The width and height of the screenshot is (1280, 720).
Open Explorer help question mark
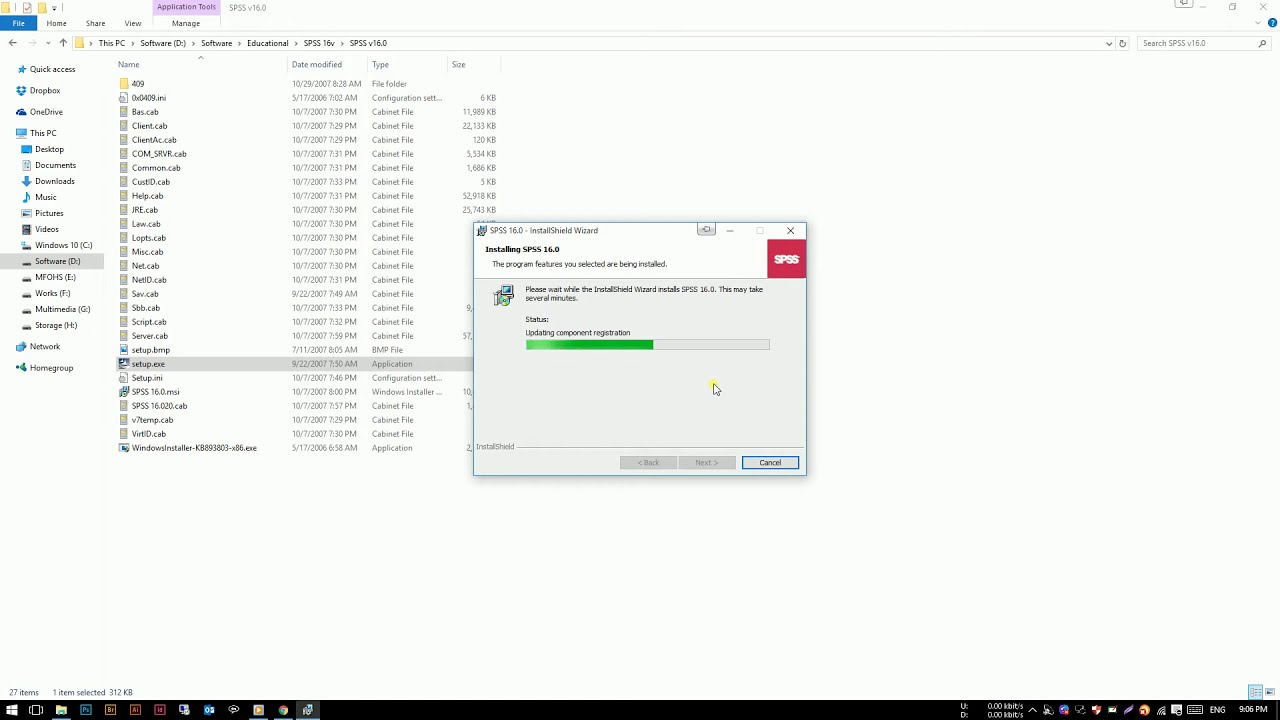tap(1272, 23)
